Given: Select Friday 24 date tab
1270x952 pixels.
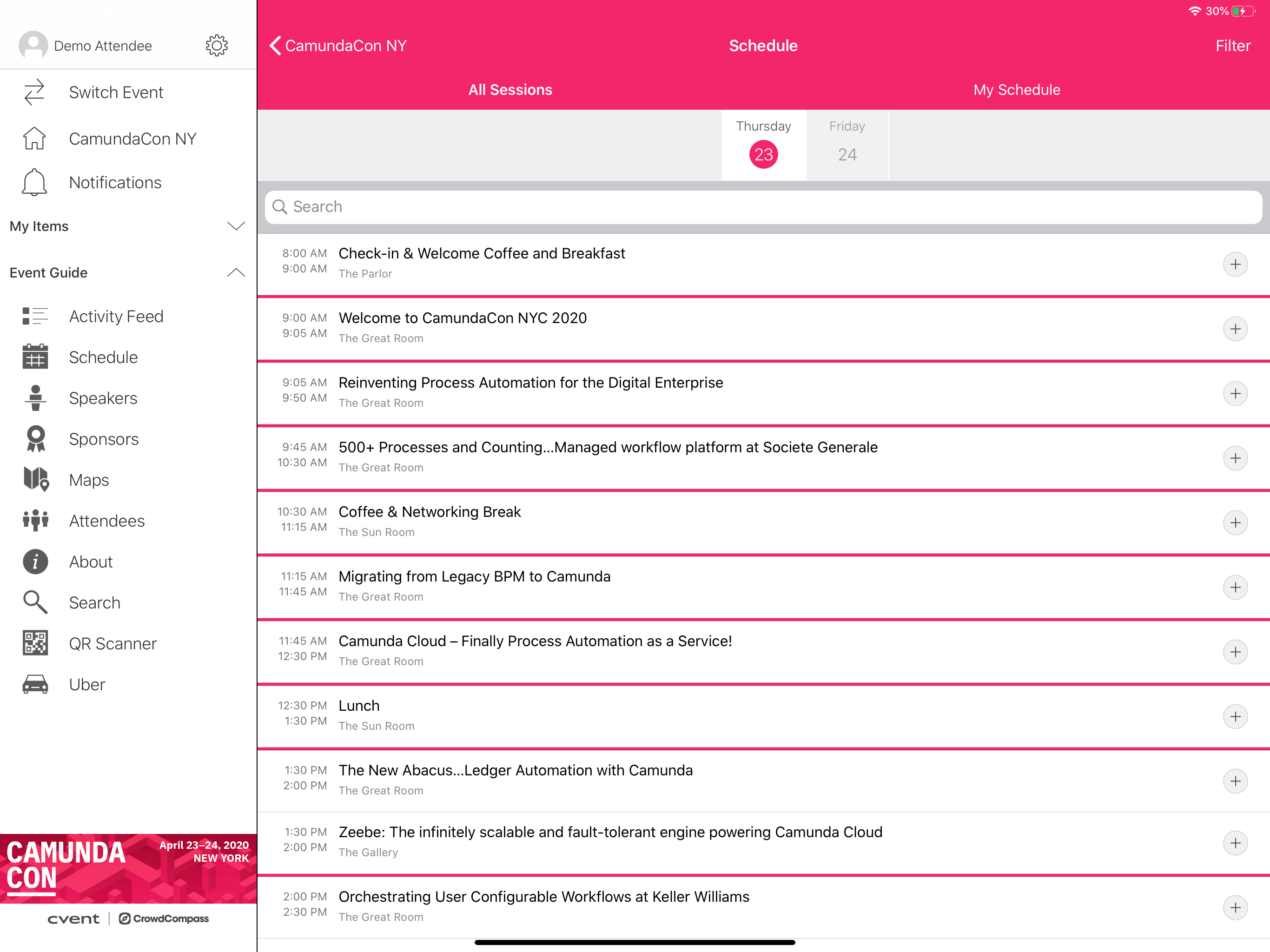Looking at the screenshot, I should (x=847, y=145).
